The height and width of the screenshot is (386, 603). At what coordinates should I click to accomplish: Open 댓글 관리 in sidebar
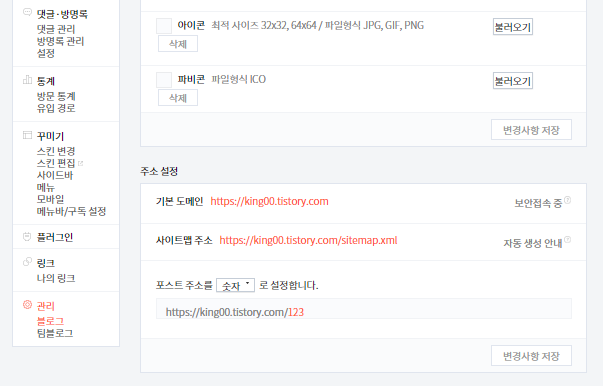pyautogui.click(x=56, y=29)
